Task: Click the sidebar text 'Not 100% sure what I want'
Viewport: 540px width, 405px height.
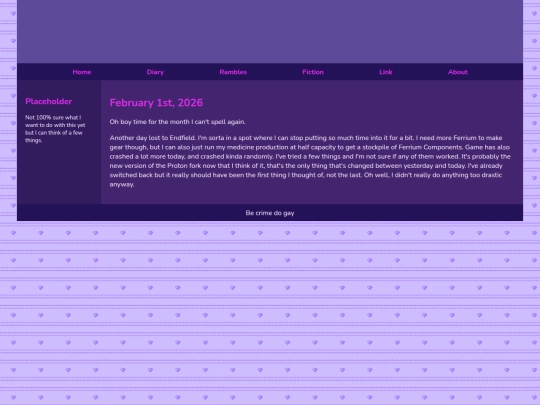Action: (55, 129)
